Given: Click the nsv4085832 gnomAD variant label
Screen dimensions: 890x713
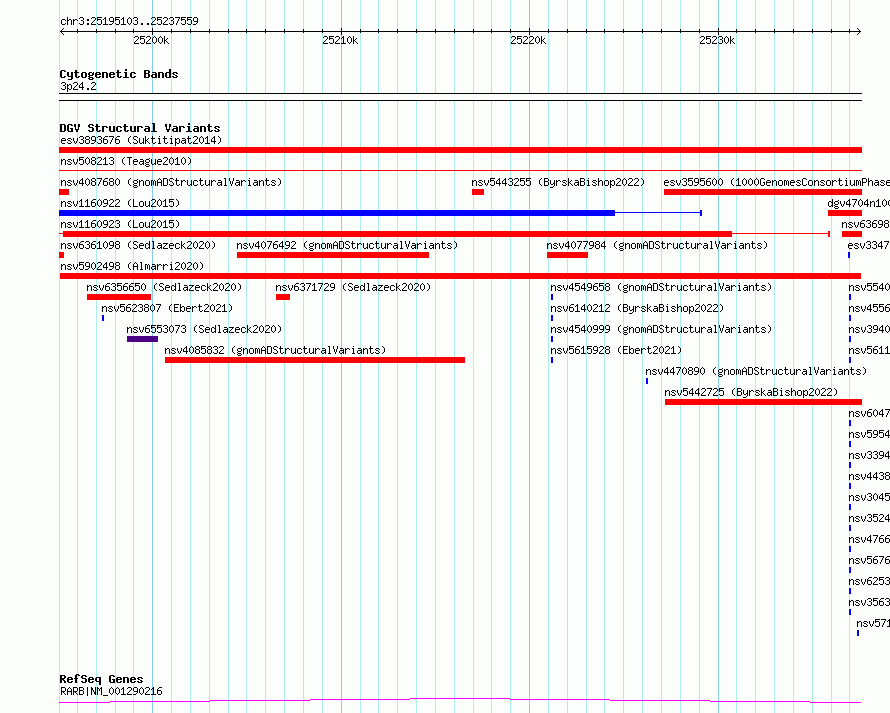Looking at the screenshot, I should coord(275,350).
